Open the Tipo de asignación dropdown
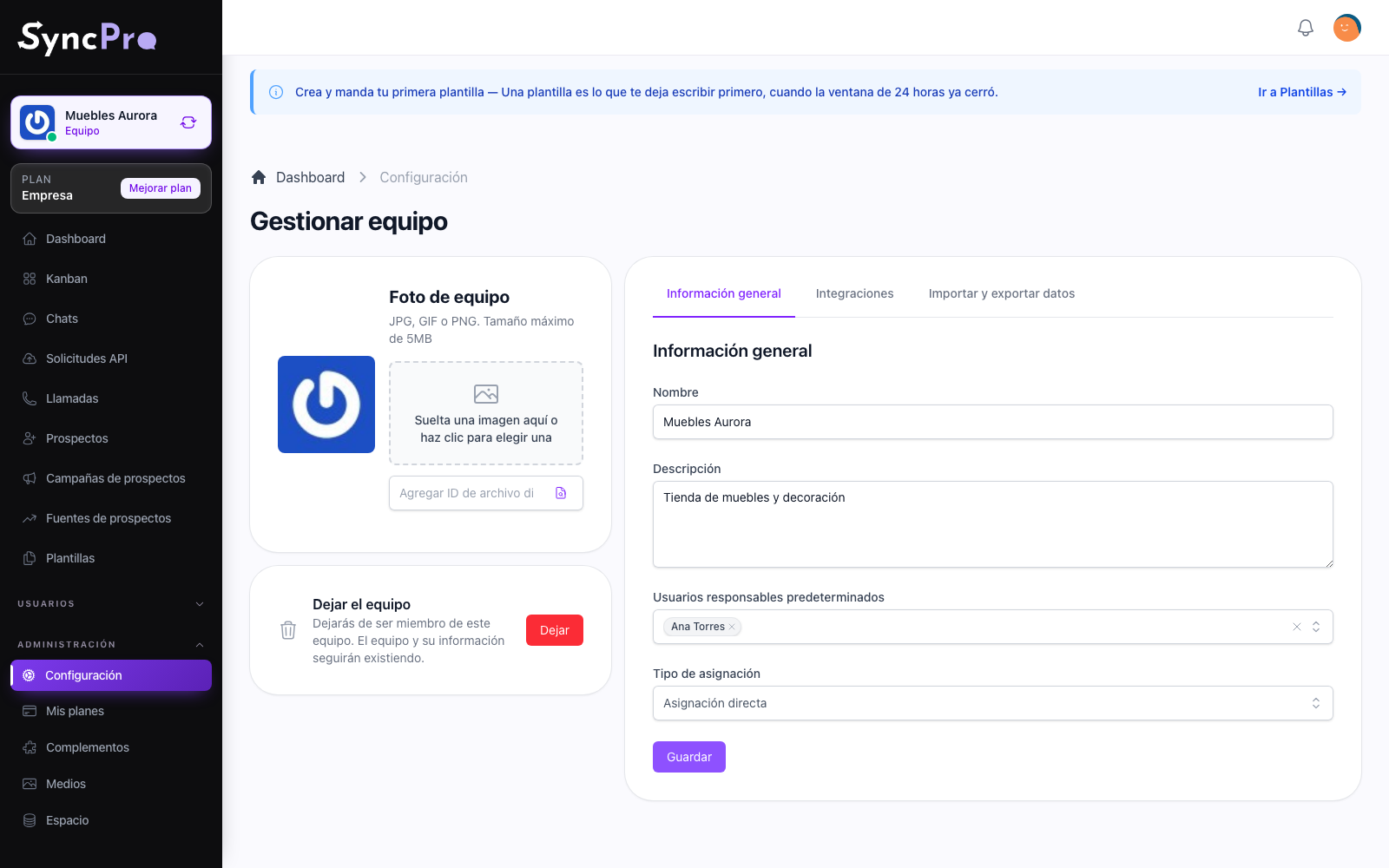Viewport: 1389px width, 868px height. [x=992, y=703]
